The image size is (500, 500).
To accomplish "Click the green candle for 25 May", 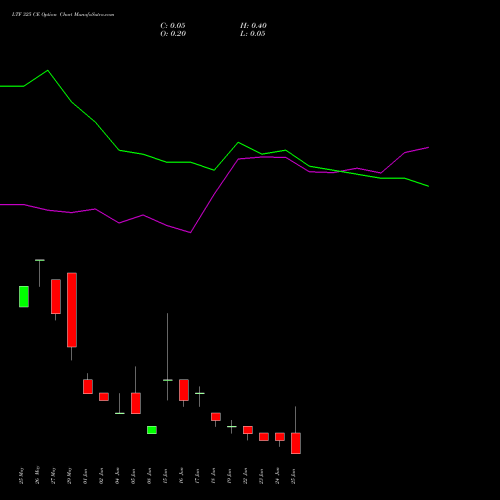I will 24,296.
